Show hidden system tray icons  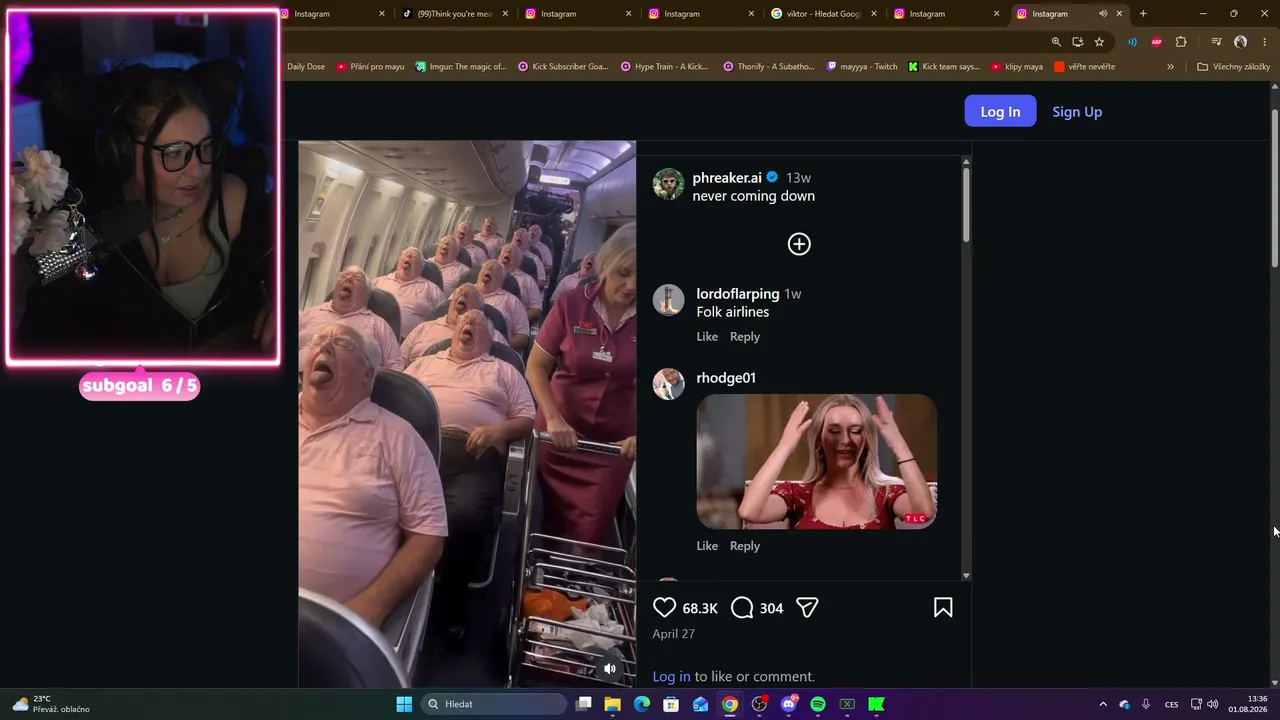[x=1103, y=704]
